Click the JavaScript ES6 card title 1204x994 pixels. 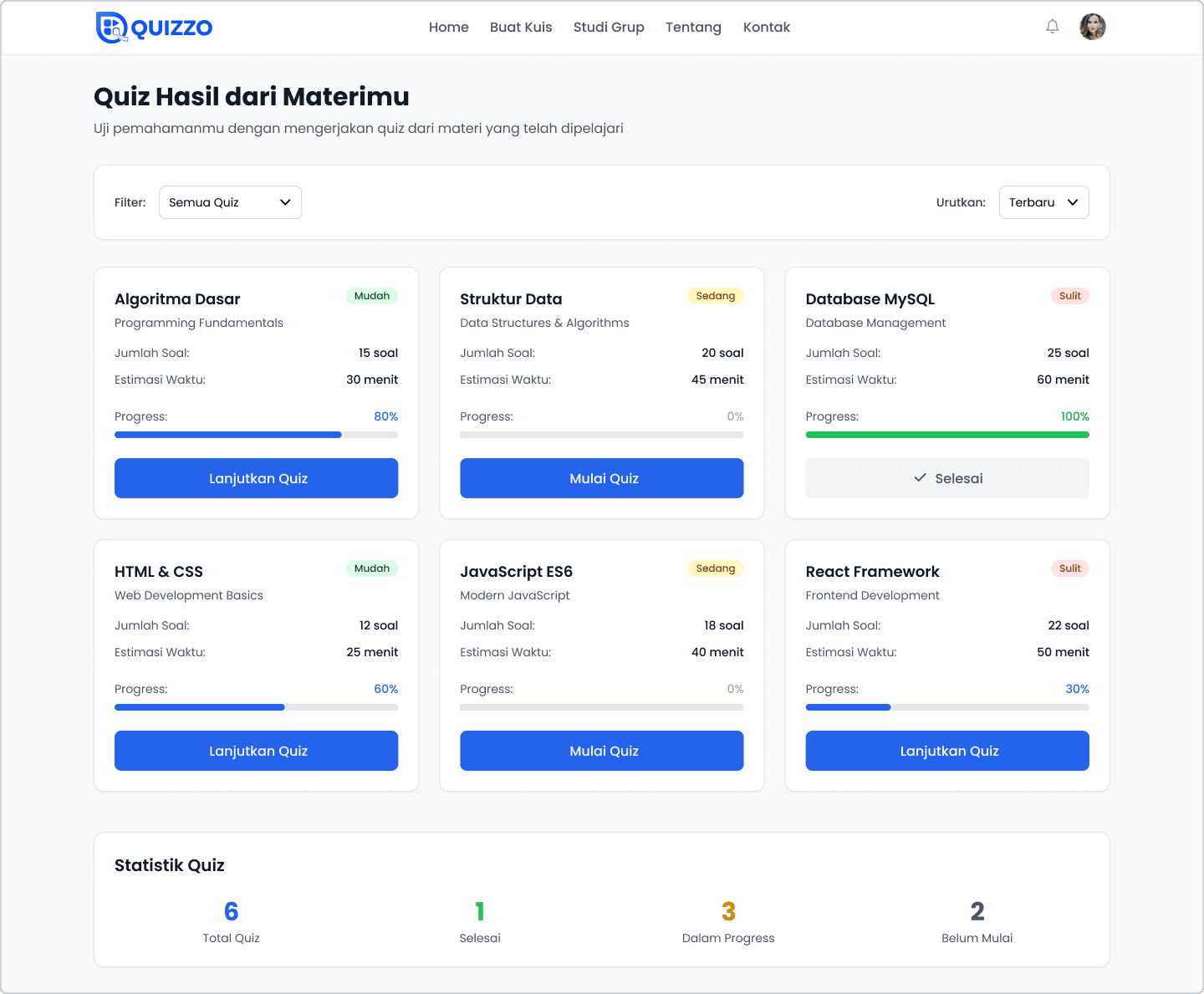pyautogui.click(x=517, y=572)
